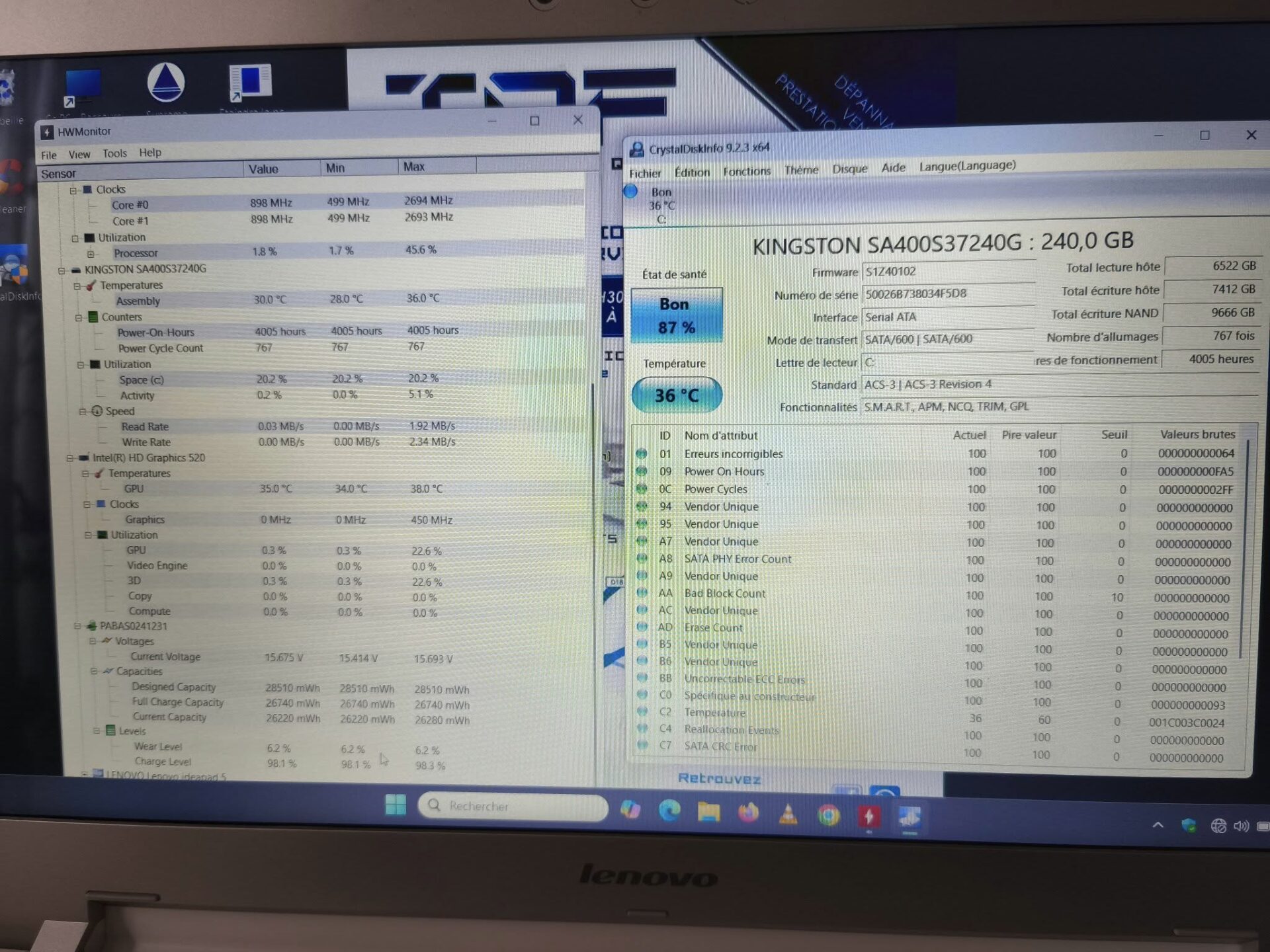1270x952 pixels.
Task: Collapse the Levels node
Action: [97, 731]
